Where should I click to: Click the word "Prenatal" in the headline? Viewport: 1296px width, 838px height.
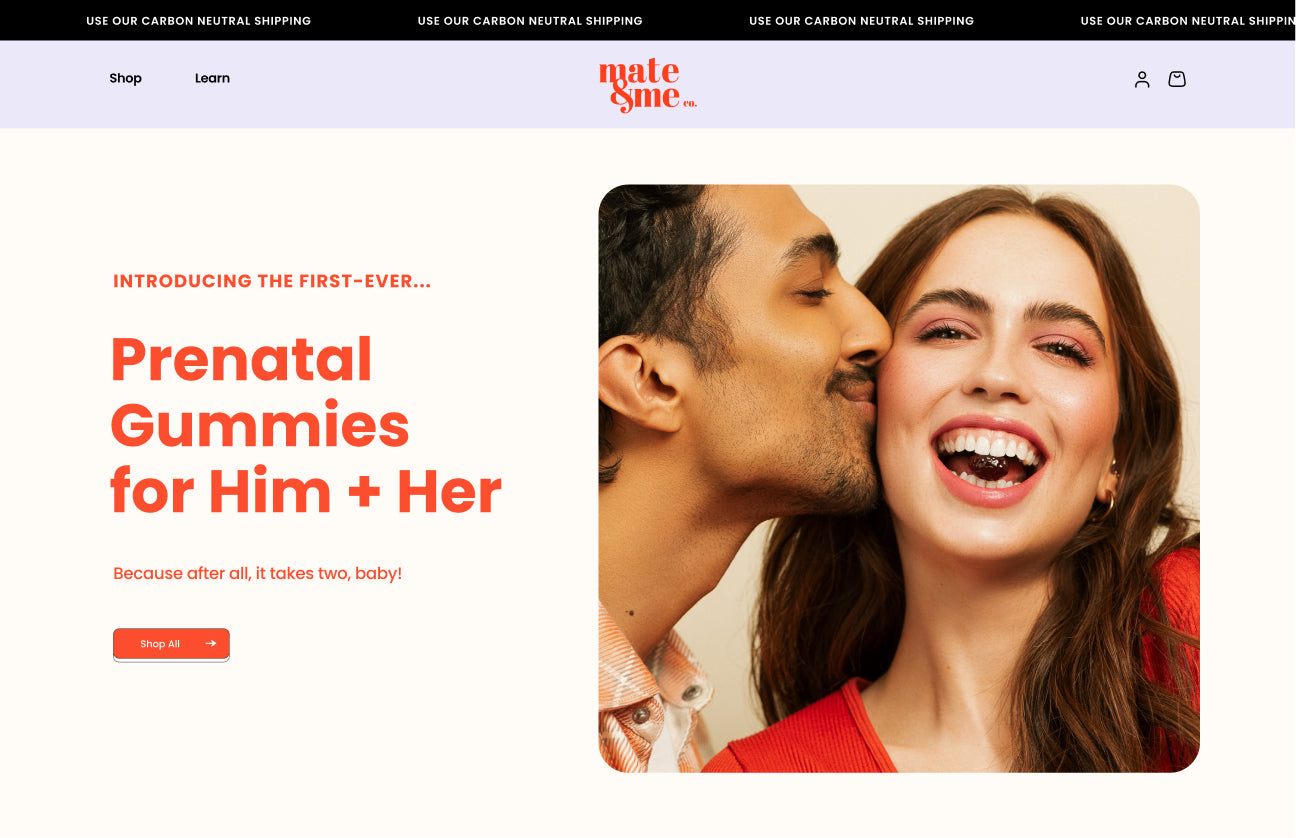click(242, 360)
